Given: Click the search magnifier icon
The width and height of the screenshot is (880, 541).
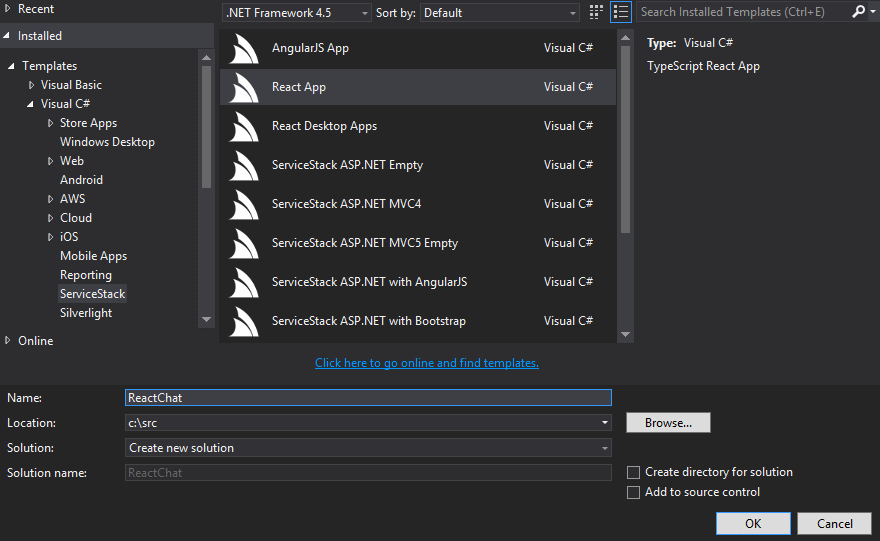Looking at the screenshot, I should [858, 12].
